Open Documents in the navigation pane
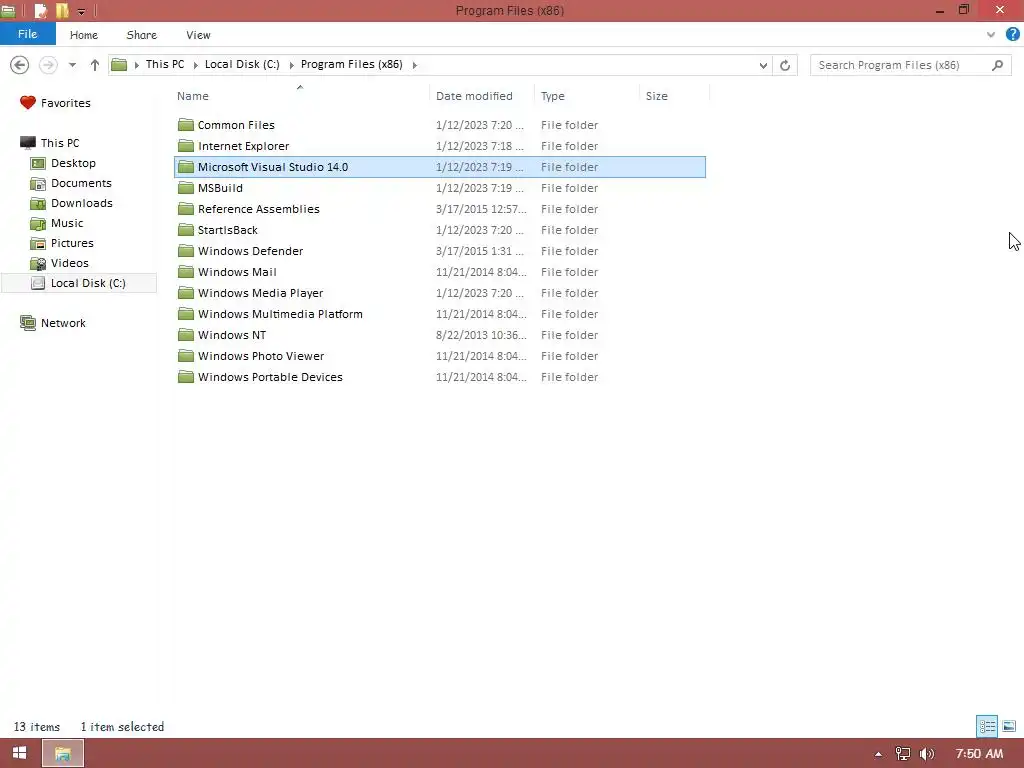This screenshot has height=768, width=1024. click(71, 184)
